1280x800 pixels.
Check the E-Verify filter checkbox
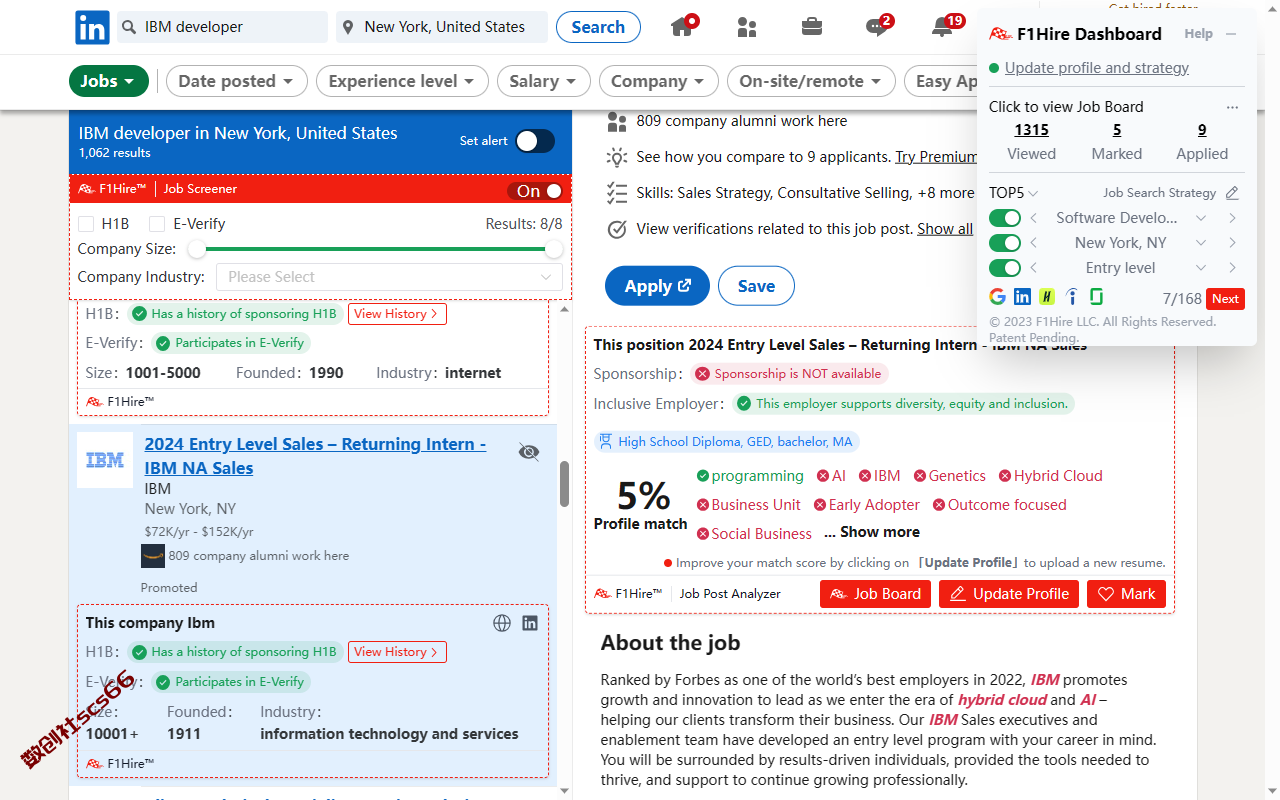tap(157, 224)
